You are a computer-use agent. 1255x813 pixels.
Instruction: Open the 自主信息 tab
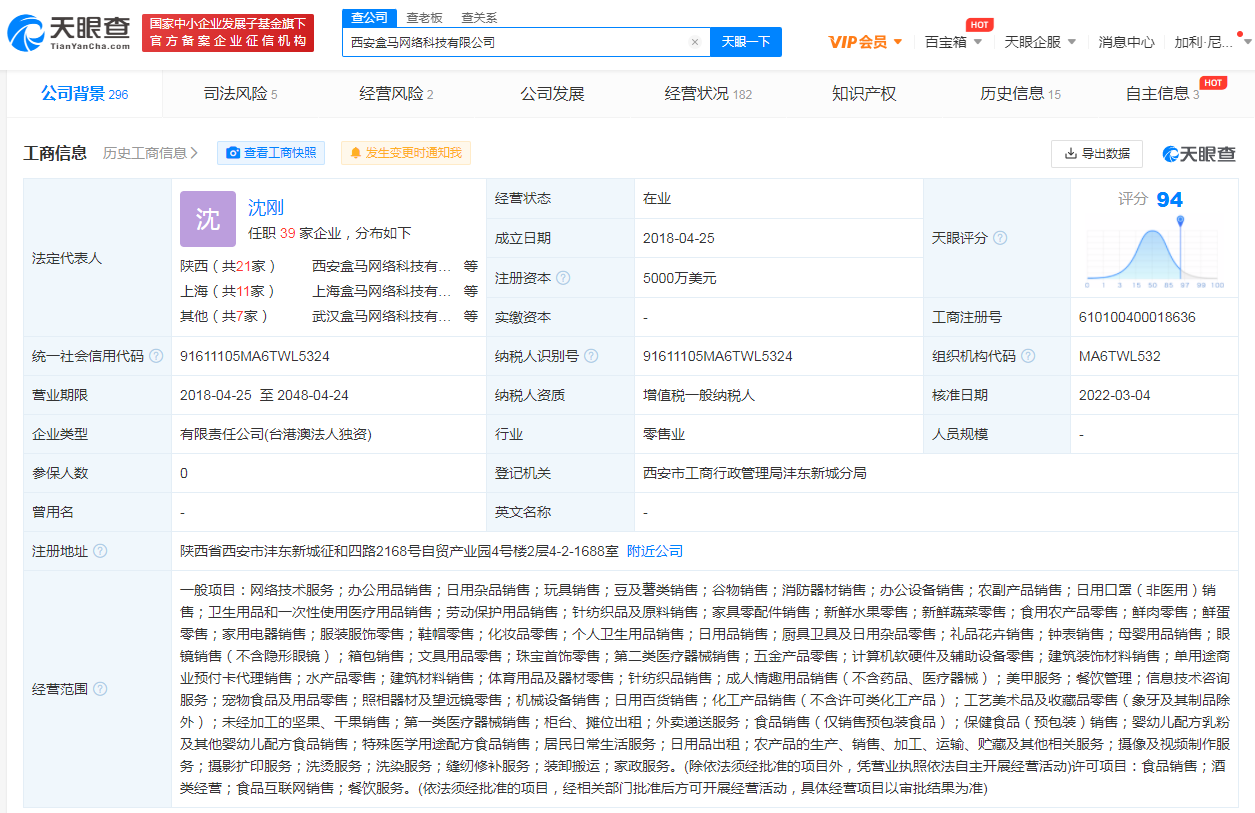(x=1163, y=94)
